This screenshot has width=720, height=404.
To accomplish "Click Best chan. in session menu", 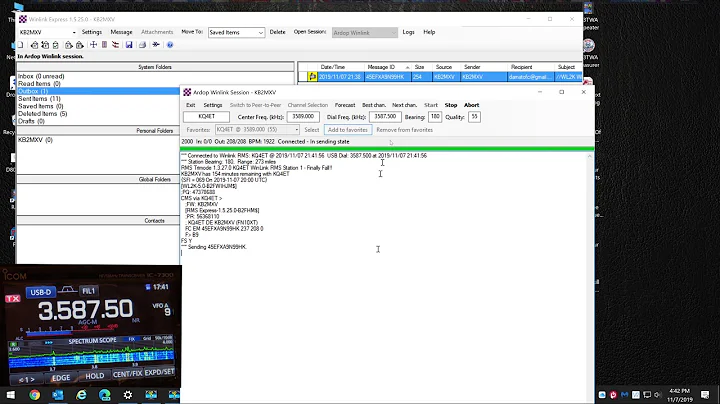I will tap(374, 105).
